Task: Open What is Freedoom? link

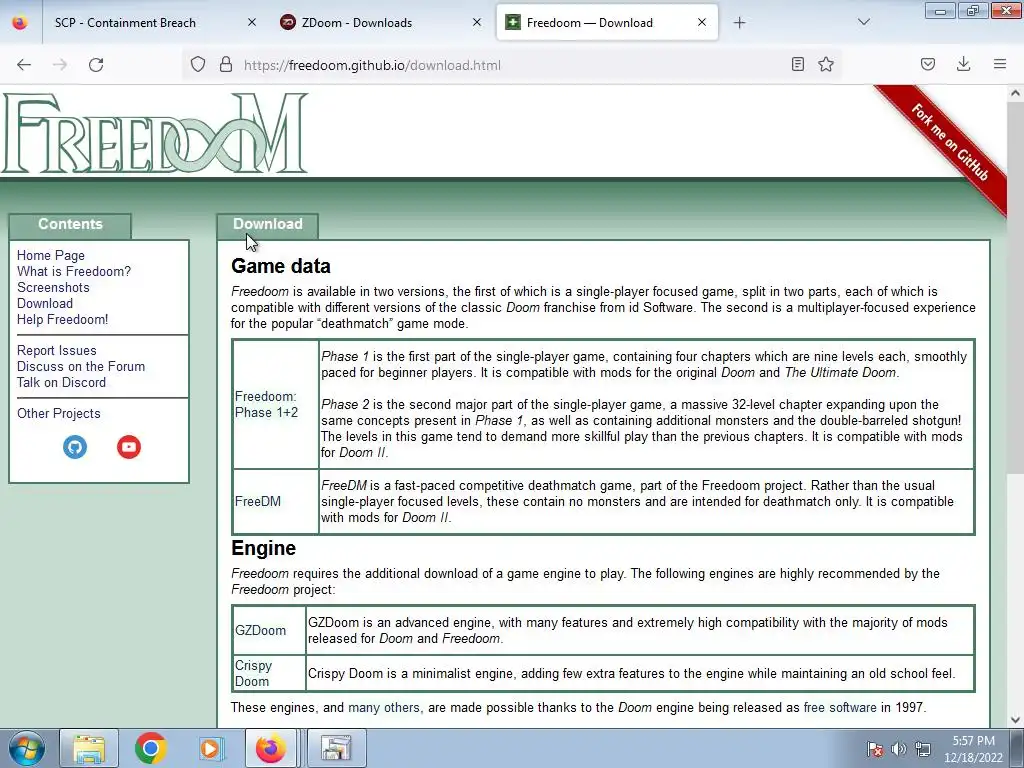Action: point(74,271)
